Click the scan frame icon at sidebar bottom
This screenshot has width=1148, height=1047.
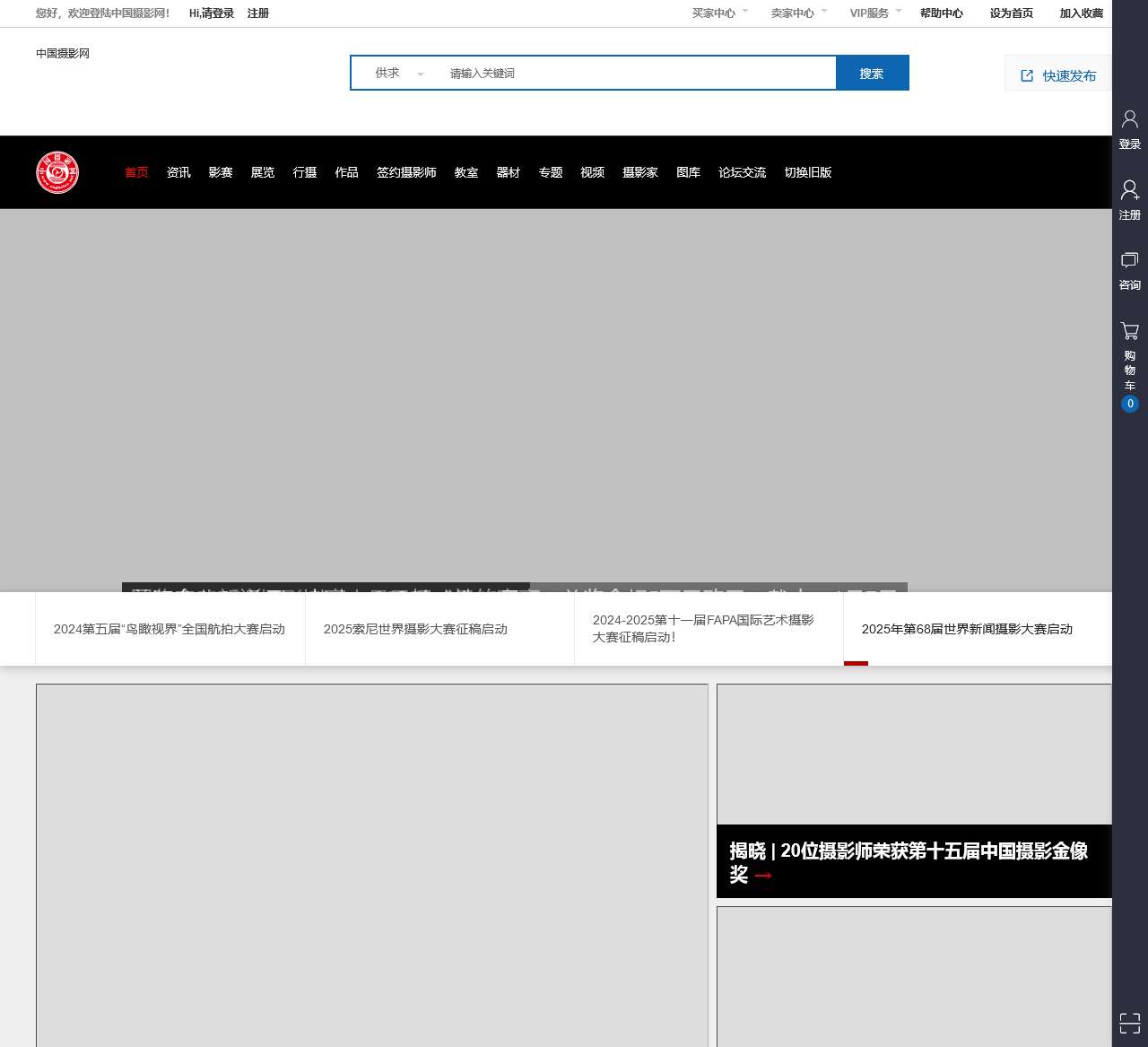pos(1130,1023)
